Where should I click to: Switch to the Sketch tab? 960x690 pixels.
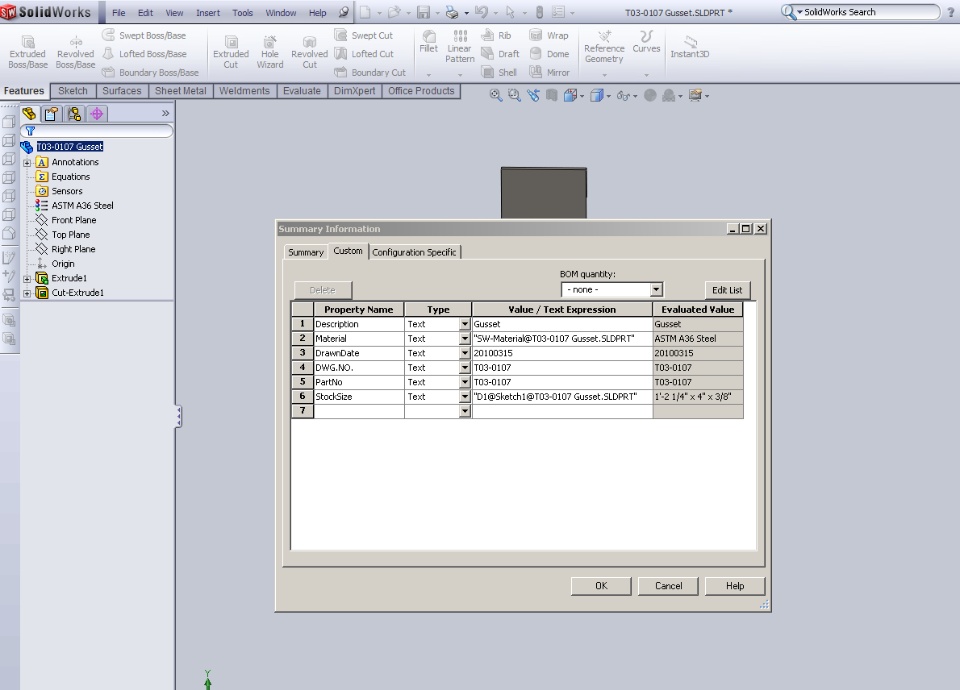73,91
